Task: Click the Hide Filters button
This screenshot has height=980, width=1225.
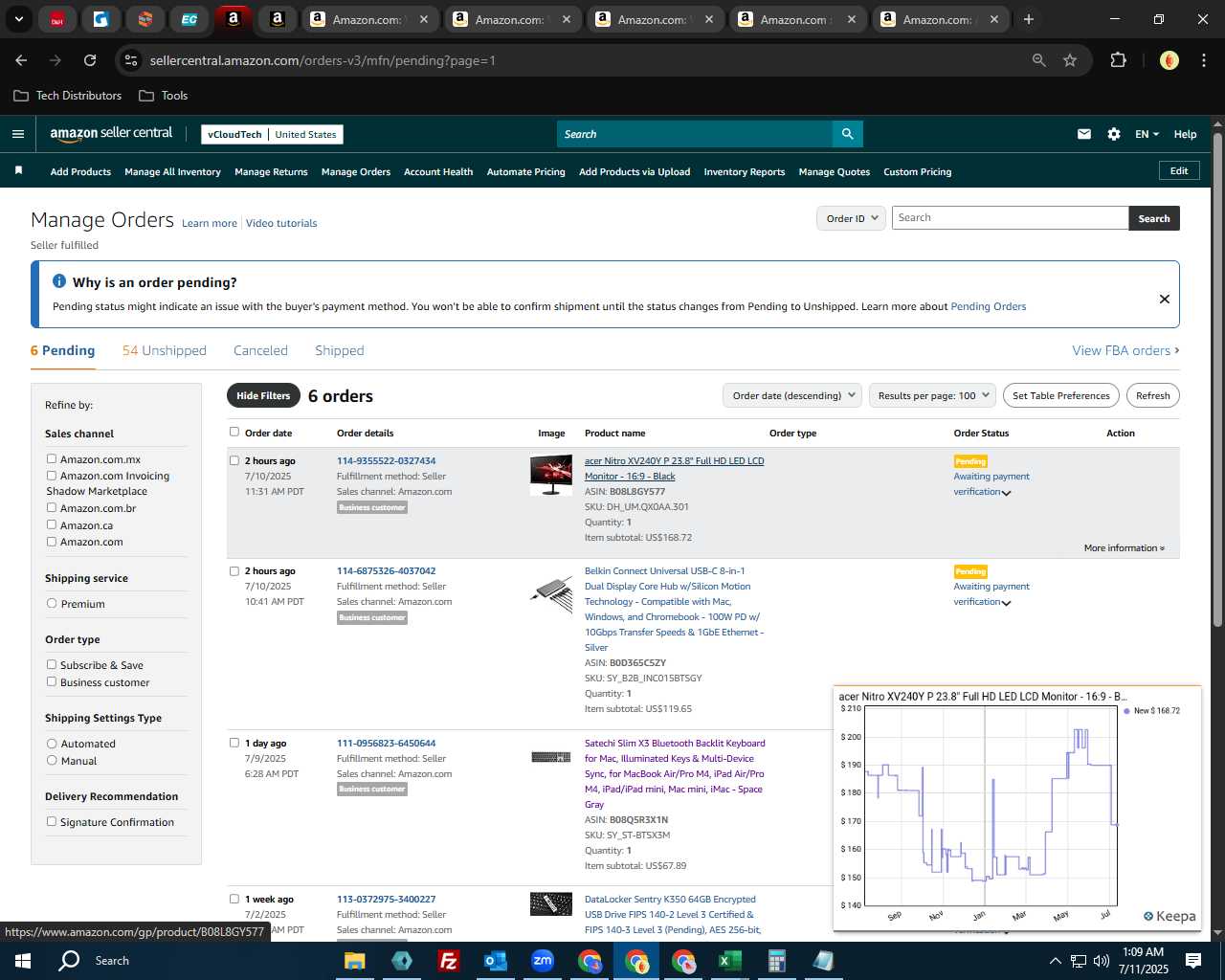Action: point(263,395)
